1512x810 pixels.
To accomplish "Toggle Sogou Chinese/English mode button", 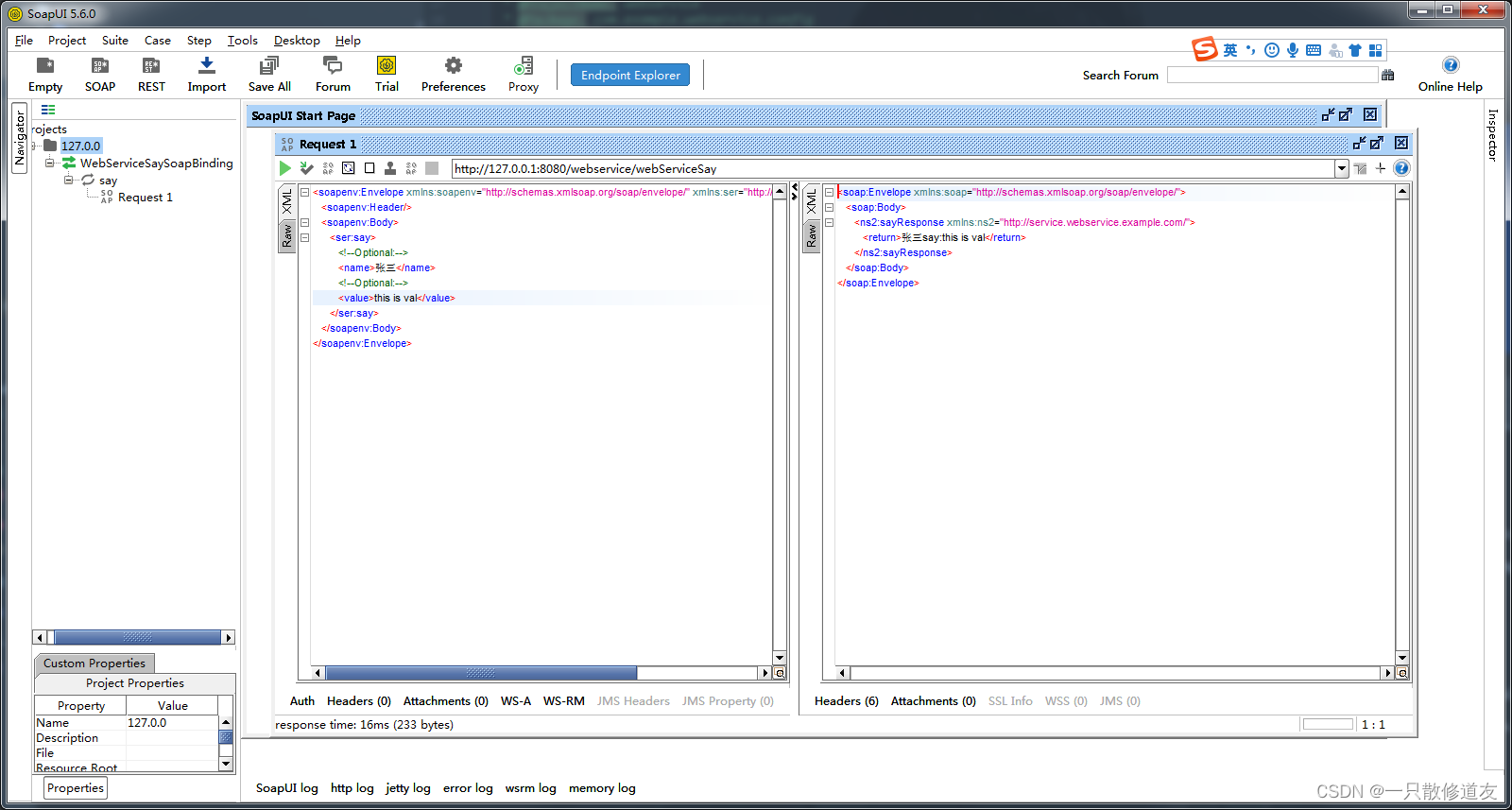I will point(1230,50).
